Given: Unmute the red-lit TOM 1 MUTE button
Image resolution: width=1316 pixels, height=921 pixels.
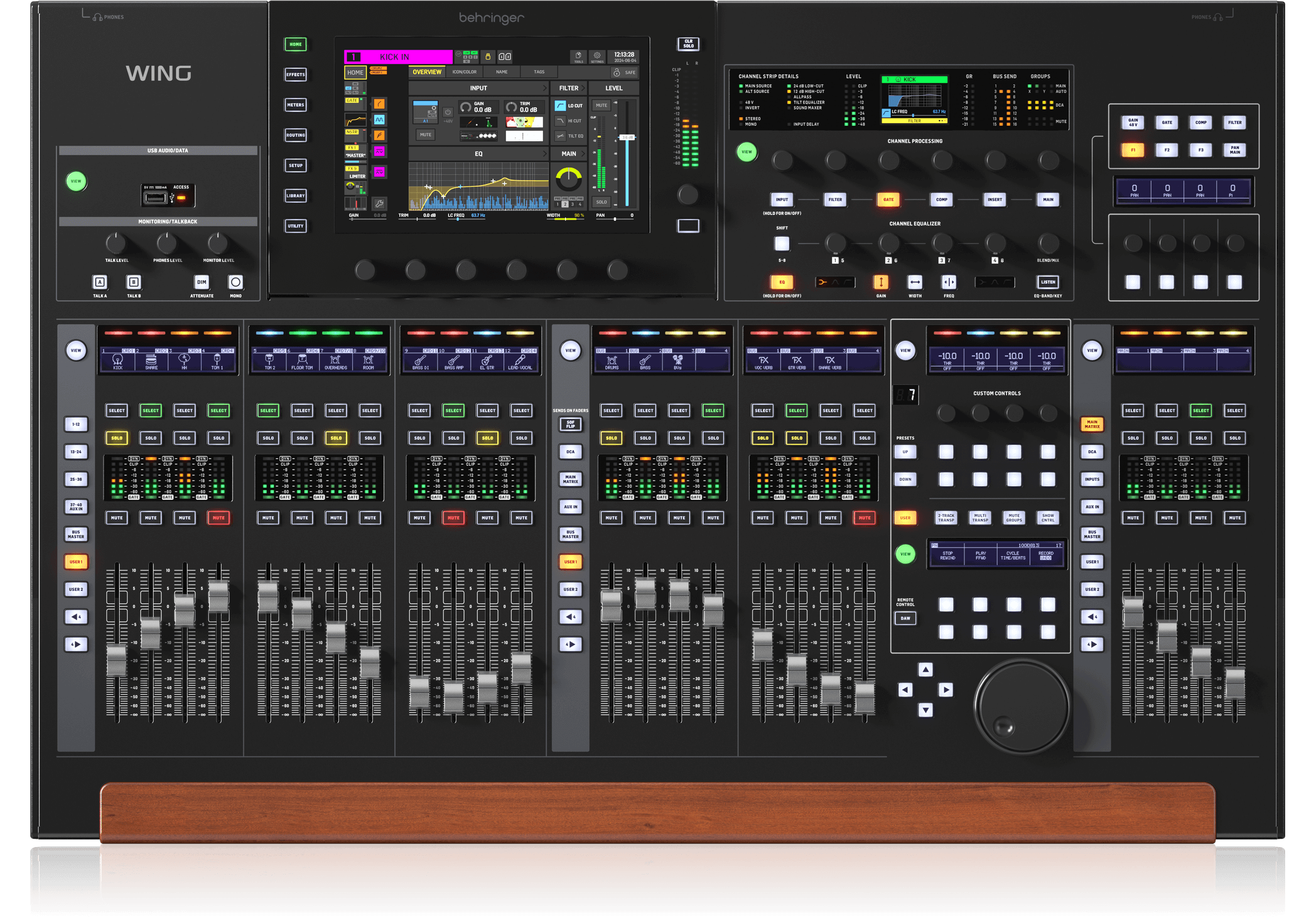Looking at the screenshot, I should coord(218,518).
